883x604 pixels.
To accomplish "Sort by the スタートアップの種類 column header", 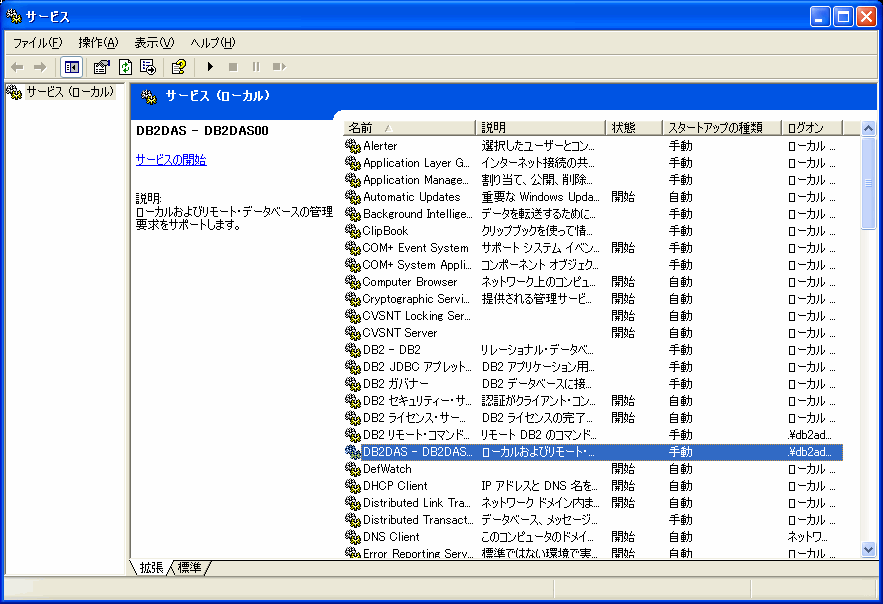I will pos(722,128).
